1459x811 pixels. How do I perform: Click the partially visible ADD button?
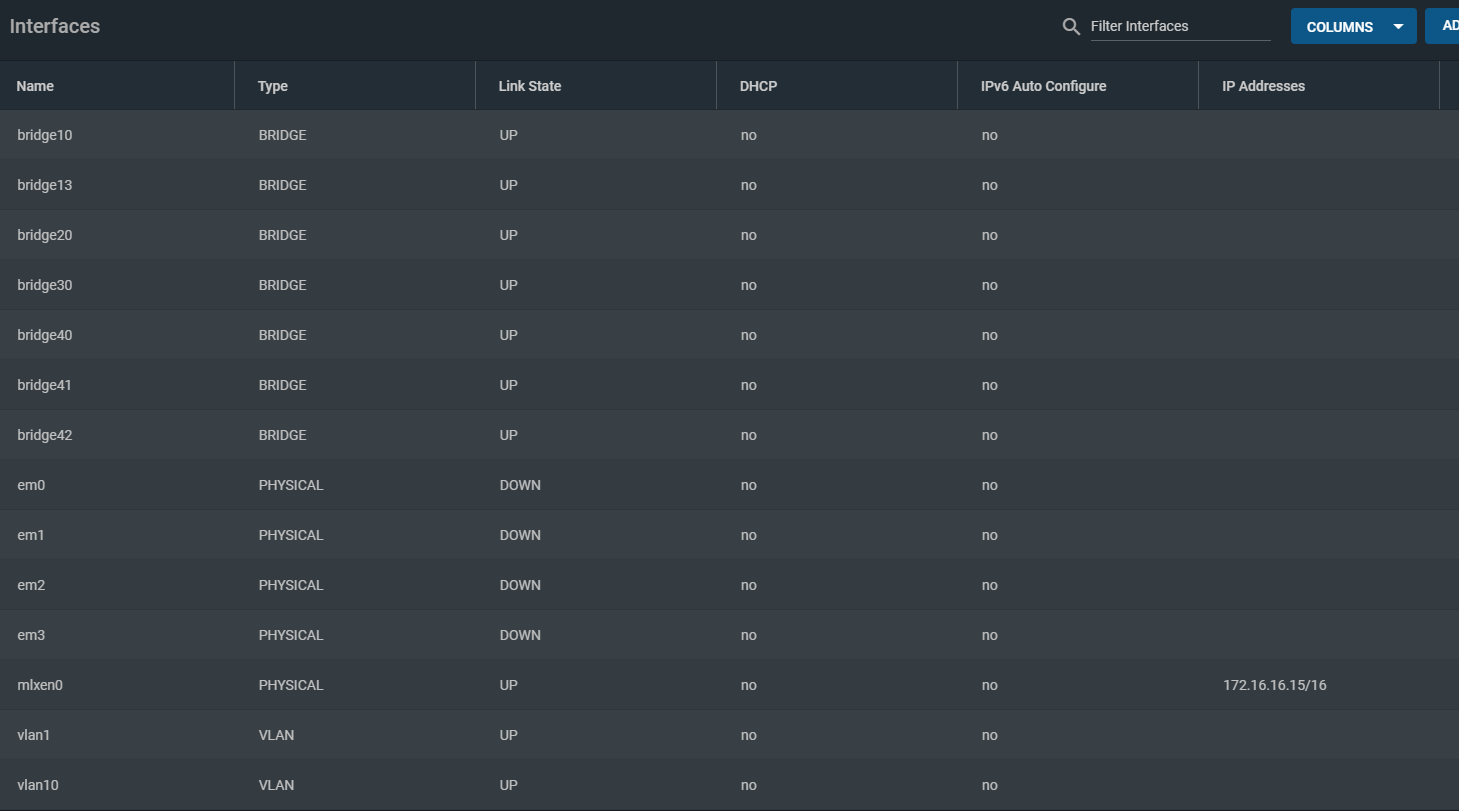click(1442, 26)
